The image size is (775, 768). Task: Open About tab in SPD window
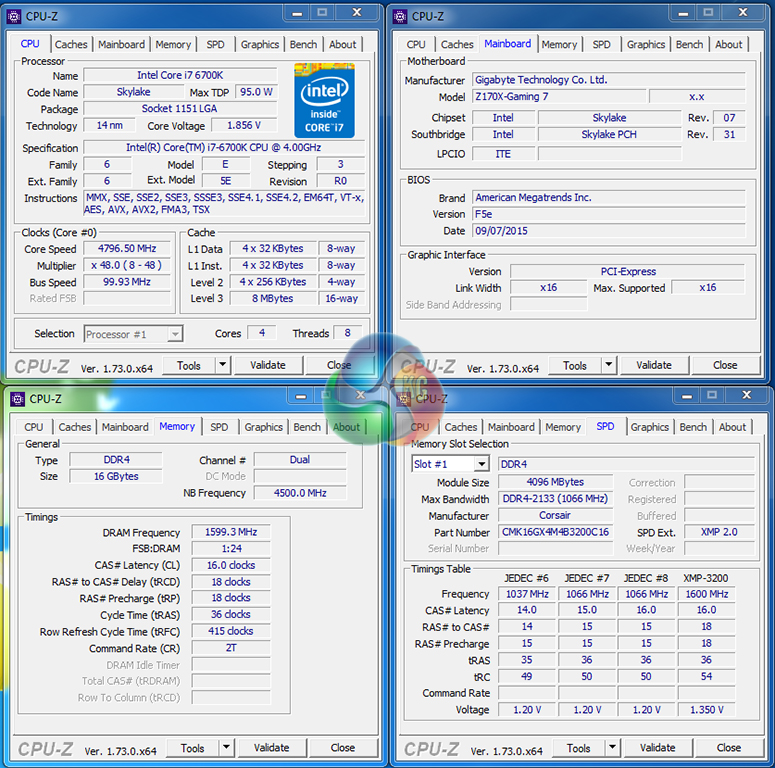[732, 427]
